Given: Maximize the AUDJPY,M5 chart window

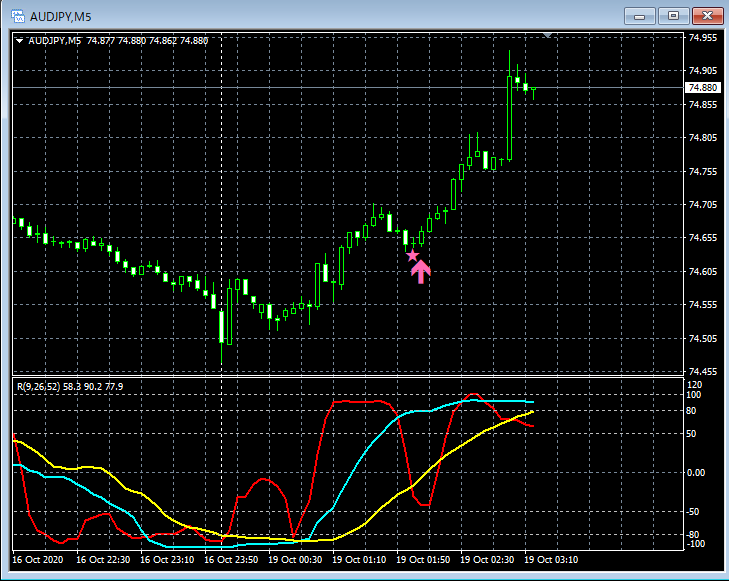Looking at the screenshot, I should coord(673,16).
